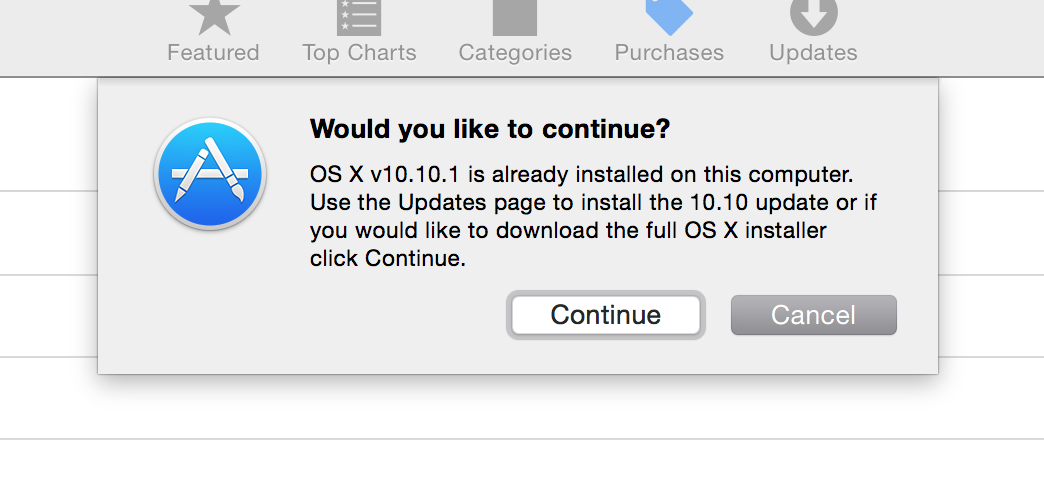Switch to the Top Charts tab label
Viewport: 1044px width, 490px height.
coord(360,53)
